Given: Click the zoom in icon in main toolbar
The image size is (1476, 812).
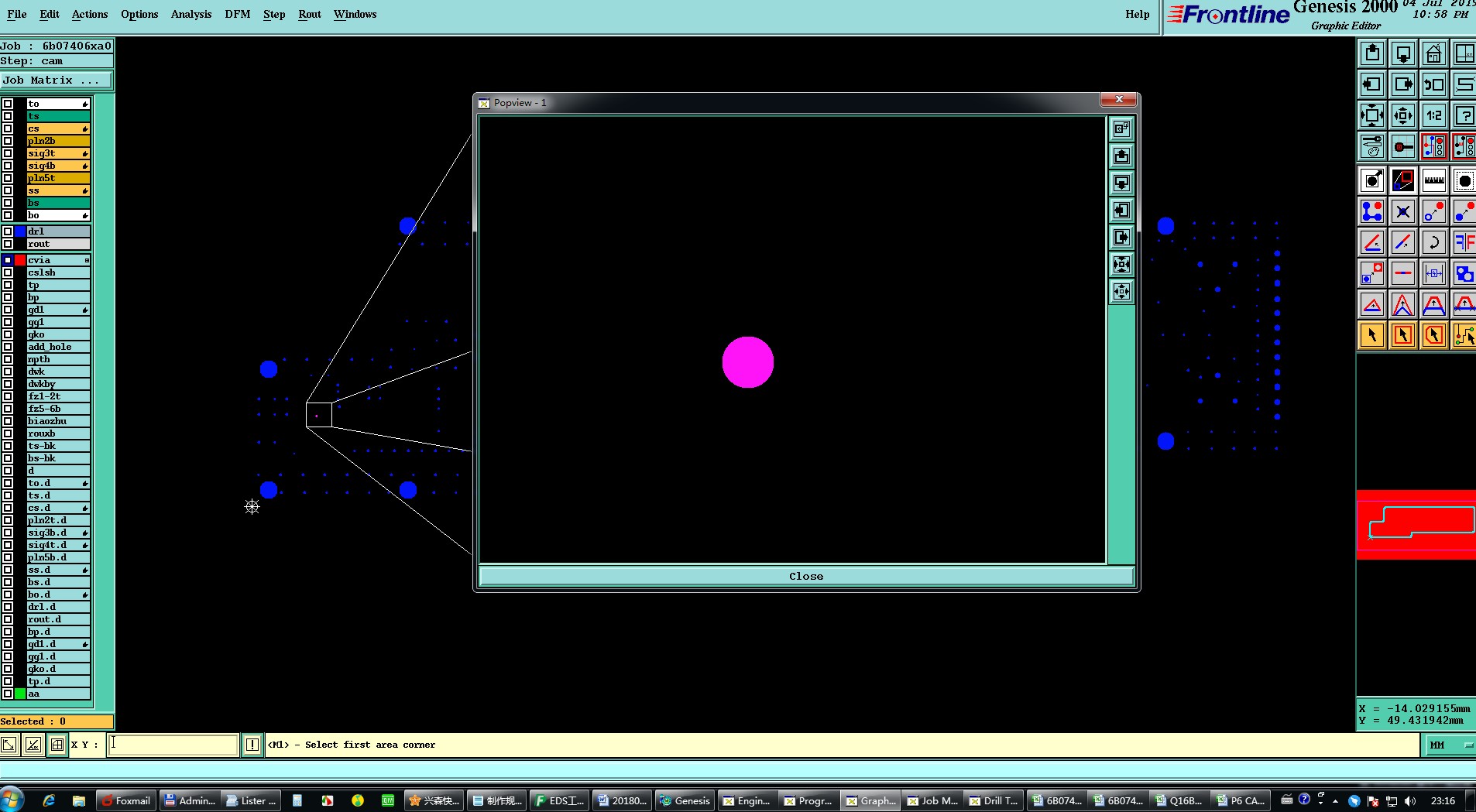Looking at the screenshot, I should point(1372,115).
